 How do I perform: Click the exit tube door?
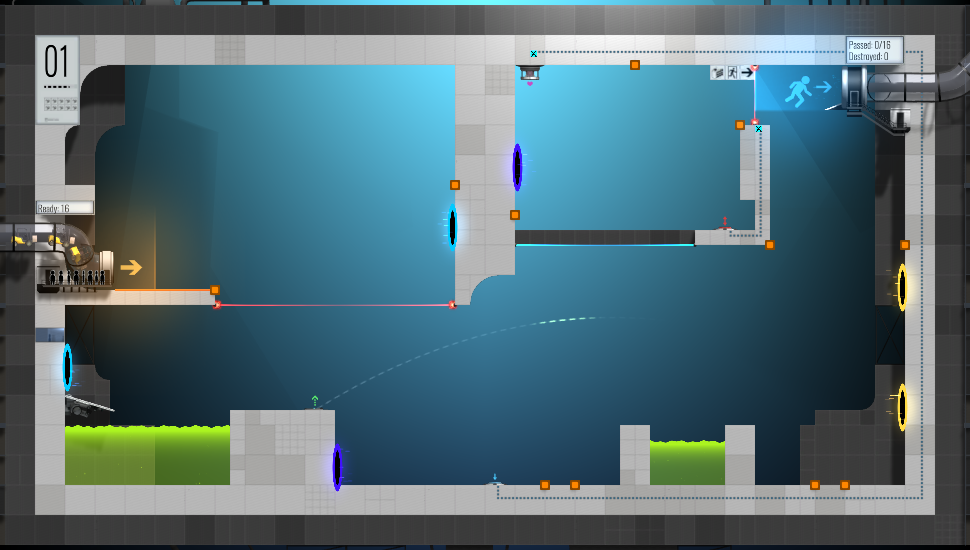click(854, 91)
